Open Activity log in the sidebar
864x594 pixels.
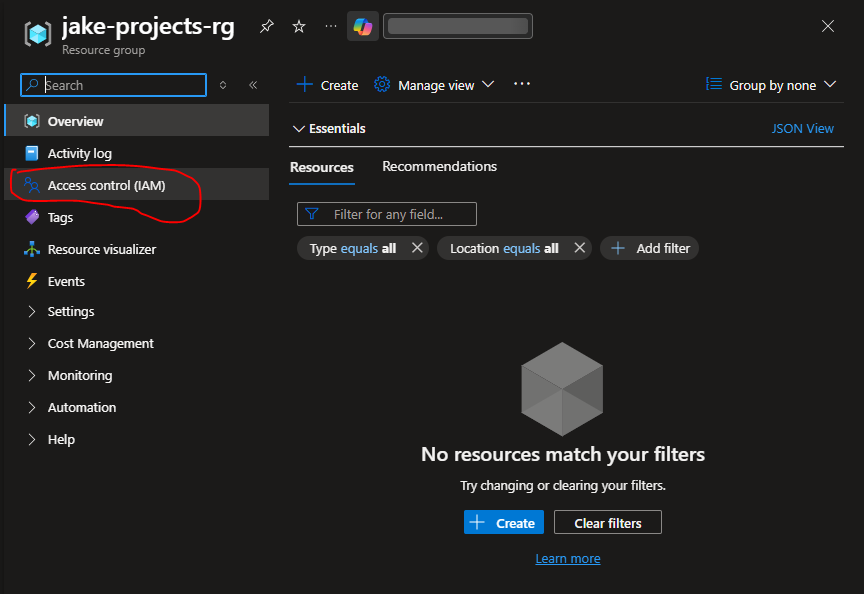[x=137, y=153]
